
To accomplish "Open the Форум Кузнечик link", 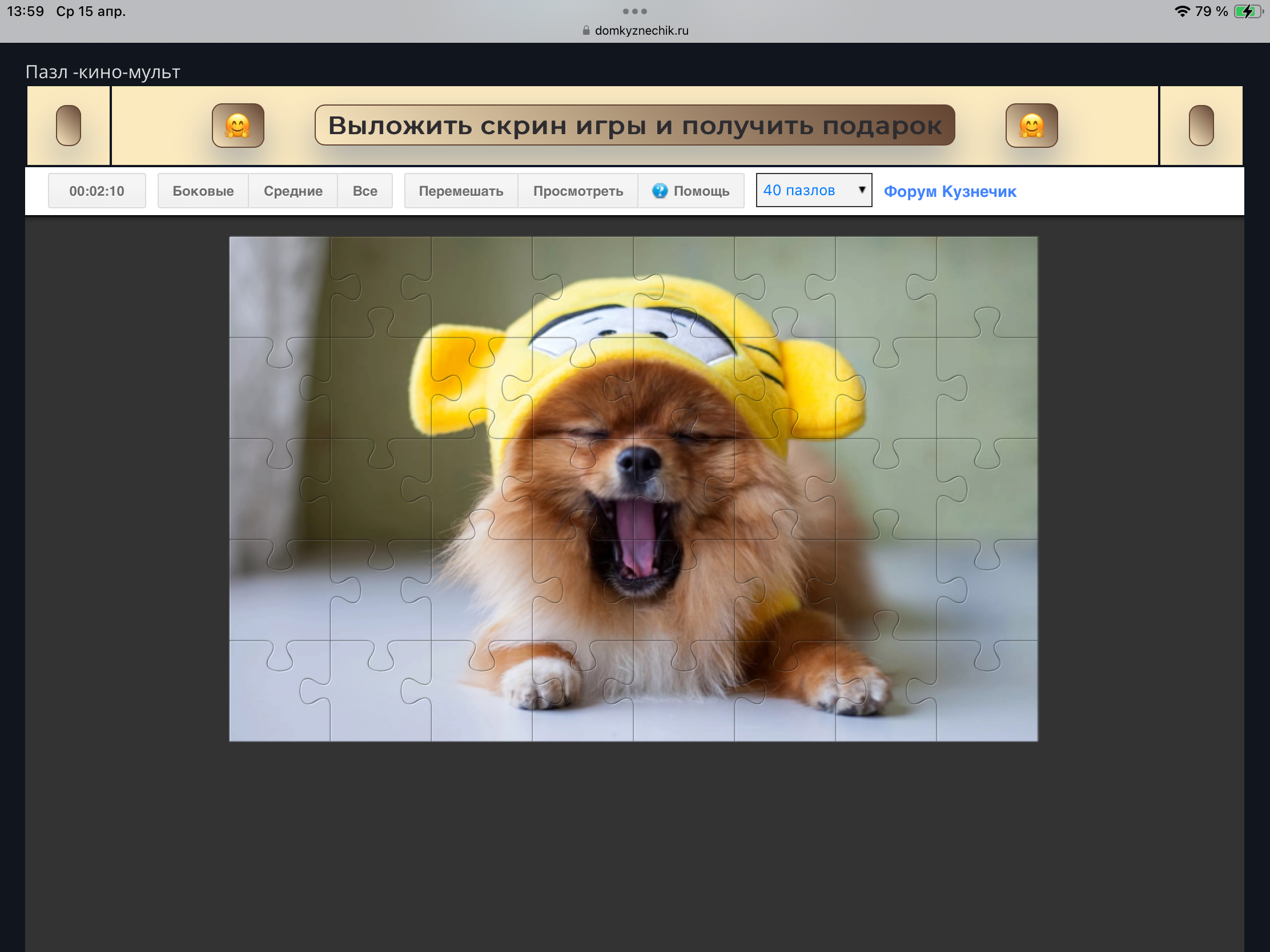I will tap(950, 191).
